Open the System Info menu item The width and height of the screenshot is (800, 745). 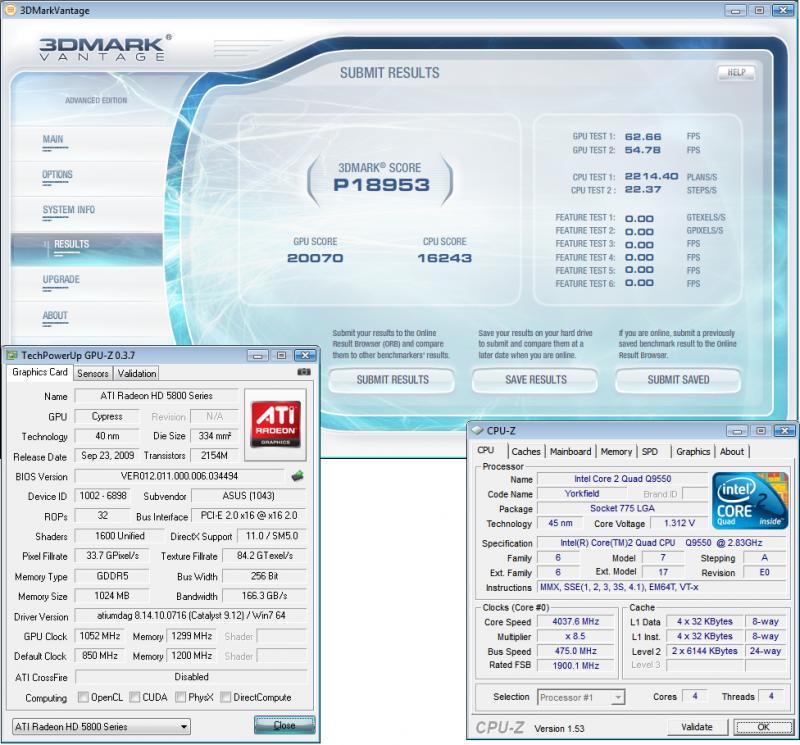69,210
